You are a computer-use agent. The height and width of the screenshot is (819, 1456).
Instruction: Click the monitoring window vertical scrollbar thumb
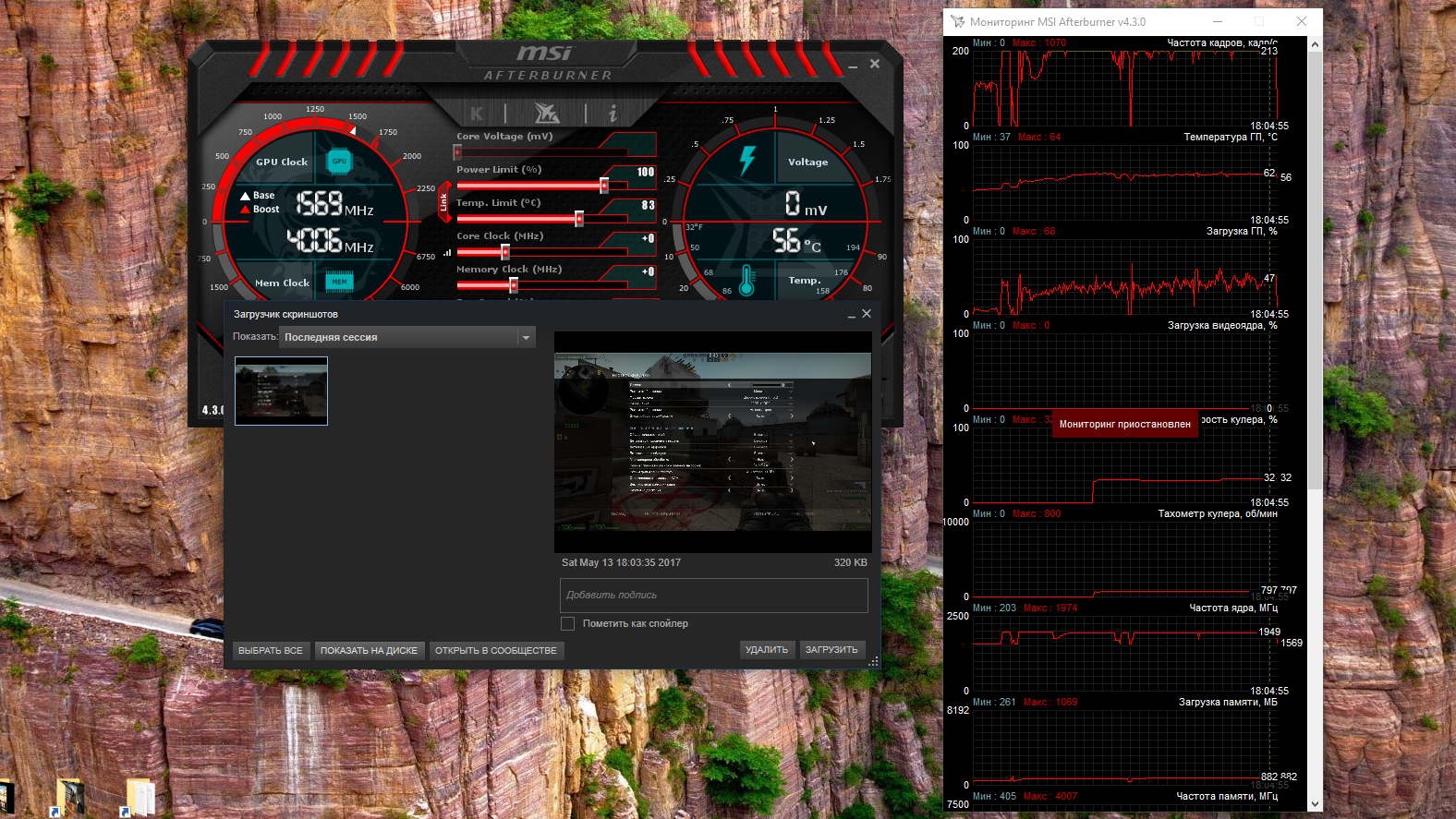coord(1315,271)
